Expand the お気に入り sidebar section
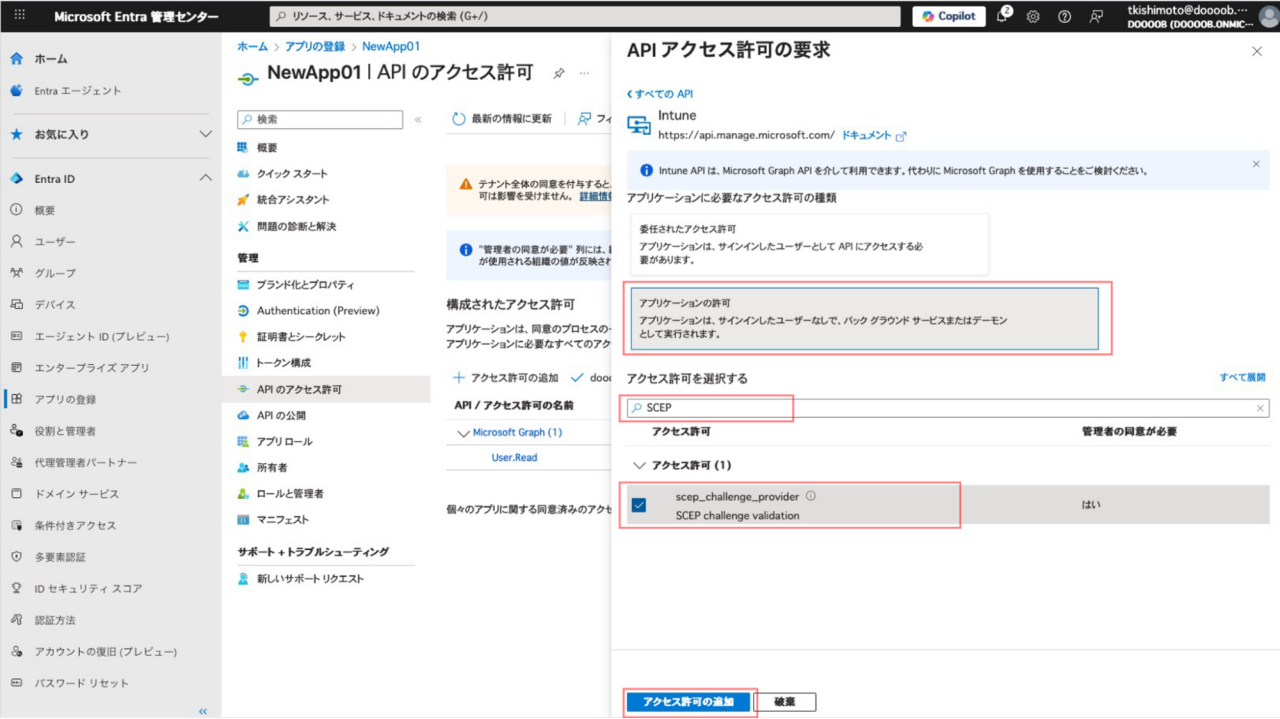 [205, 134]
